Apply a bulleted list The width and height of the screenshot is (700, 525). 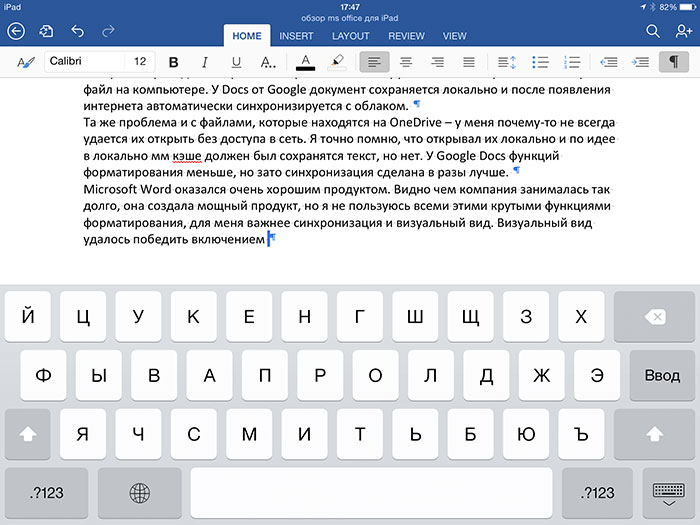[x=541, y=62]
